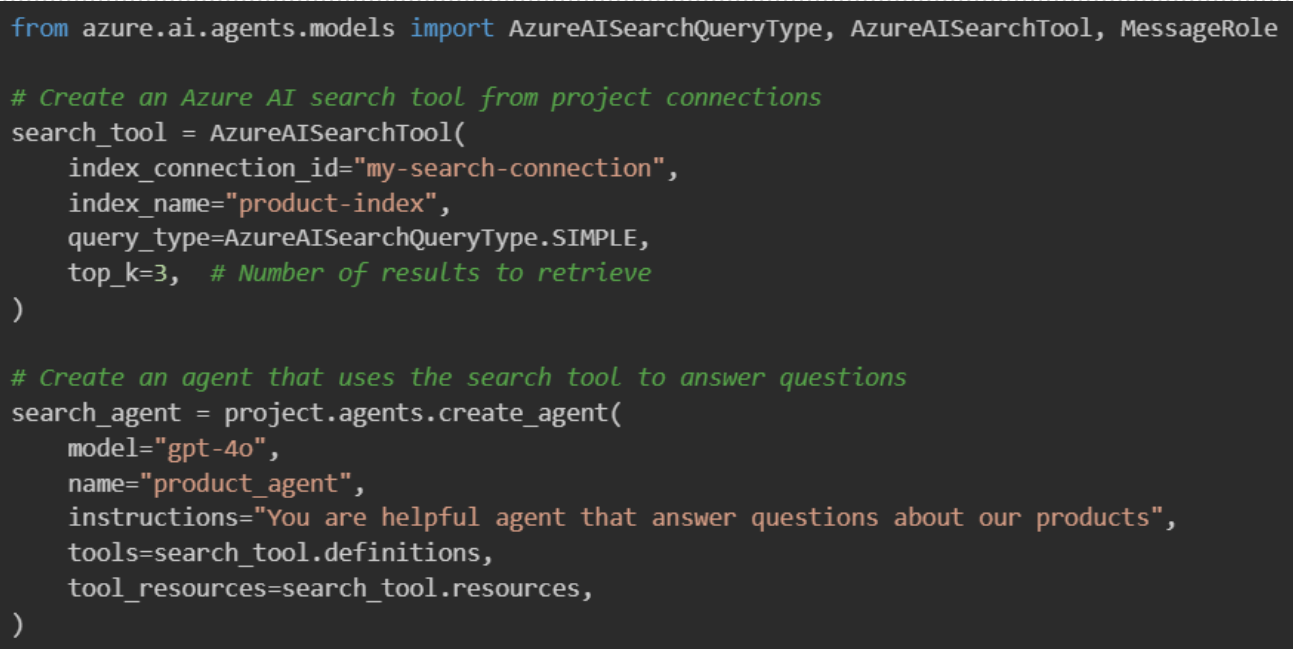Click search_tool.definitions on the tools line
The height and width of the screenshot is (649, 1293).
click(324, 553)
